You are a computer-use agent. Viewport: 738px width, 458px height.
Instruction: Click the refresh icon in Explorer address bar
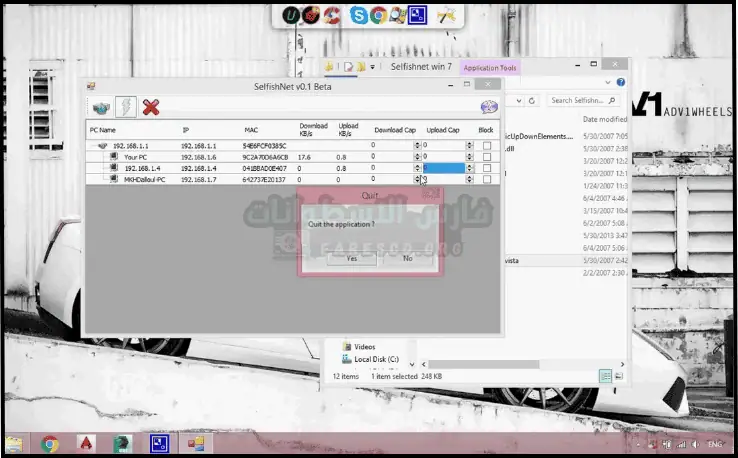(x=532, y=101)
